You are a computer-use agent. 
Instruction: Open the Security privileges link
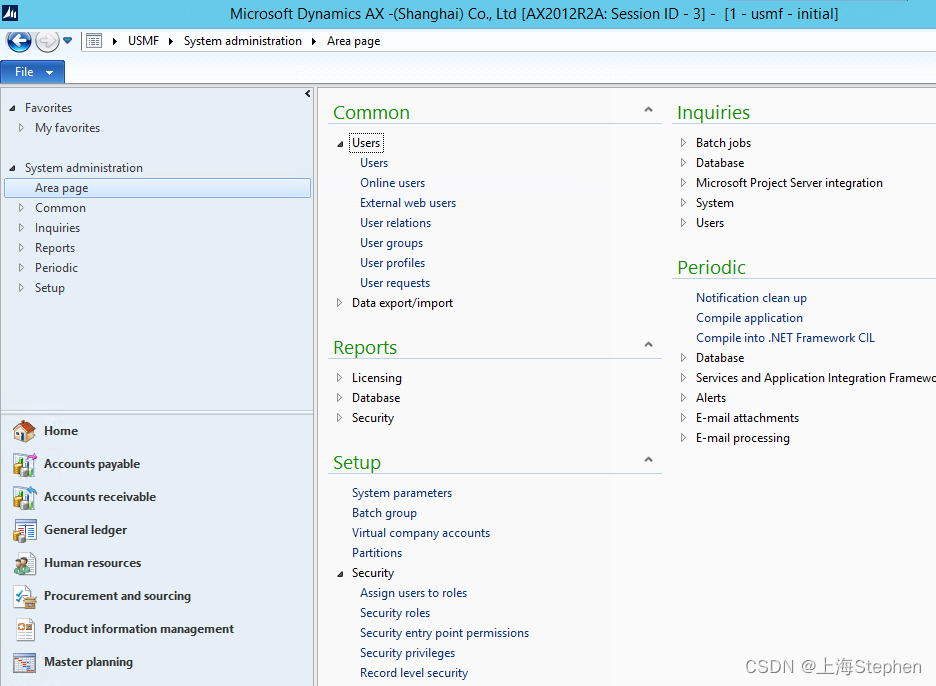click(407, 653)
